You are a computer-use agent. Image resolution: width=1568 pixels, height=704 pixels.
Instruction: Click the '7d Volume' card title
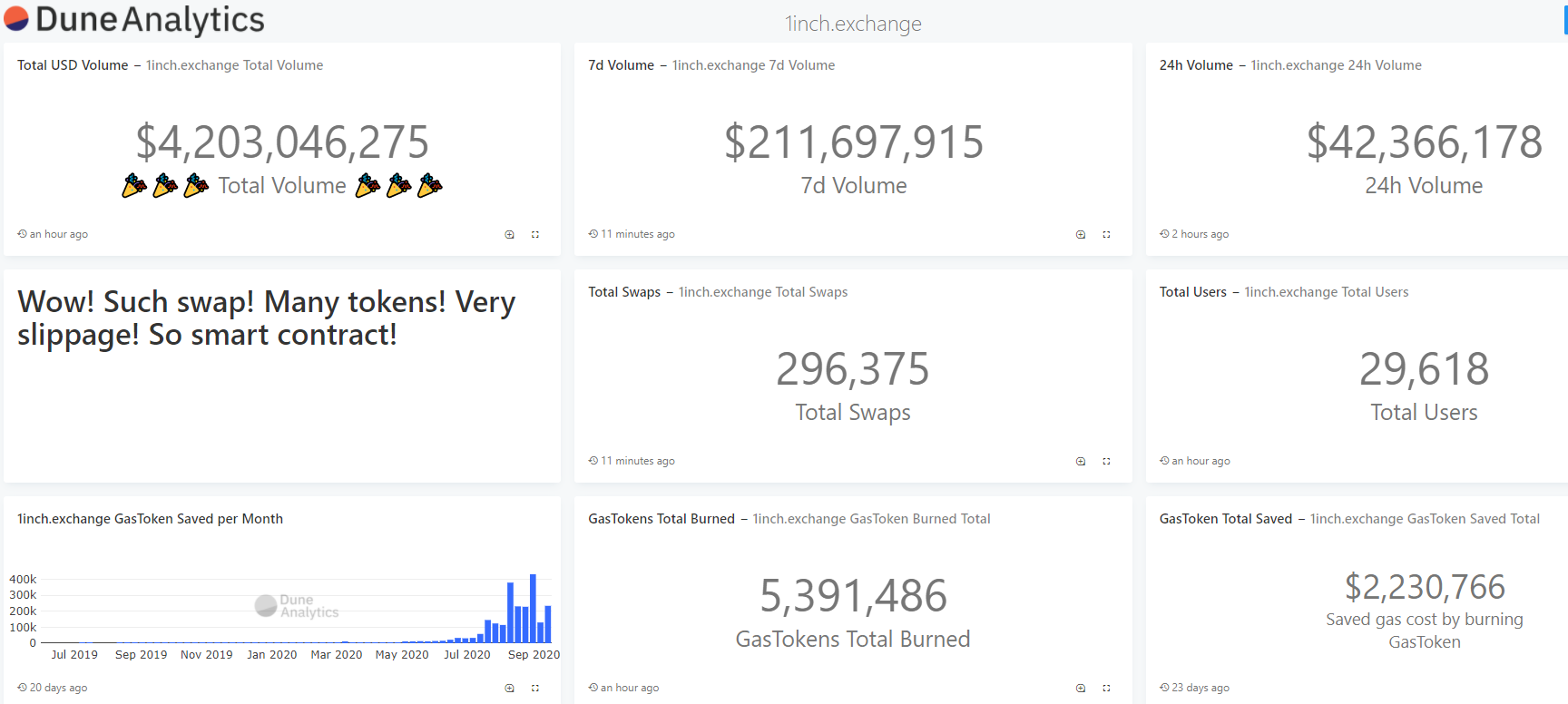621,65
